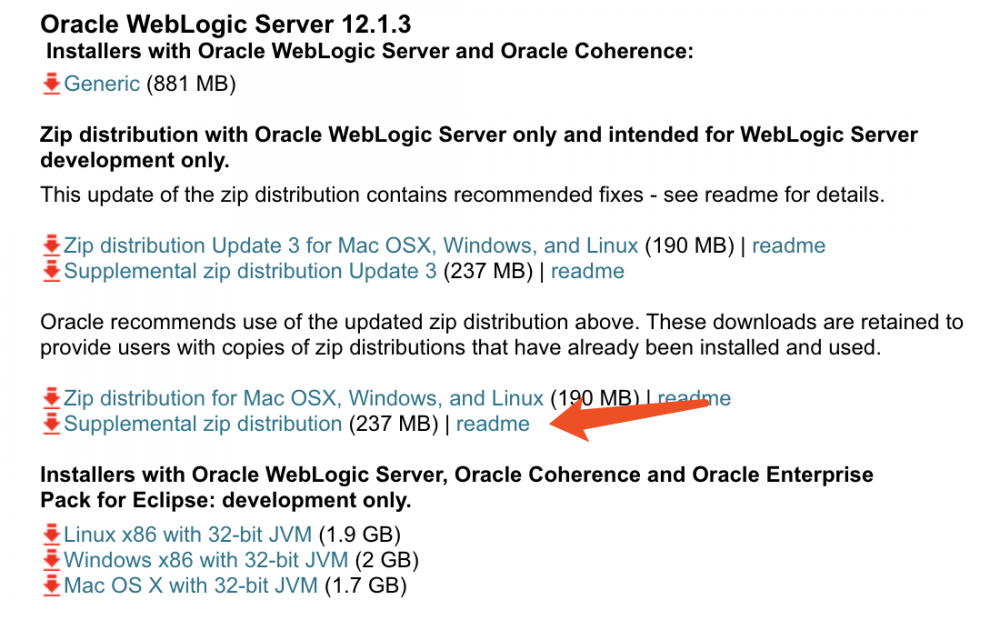Download Zip distribution Update 3 for Mac OSX, Windows, Linux
1000x620 pixels.
tap(350, 246)
